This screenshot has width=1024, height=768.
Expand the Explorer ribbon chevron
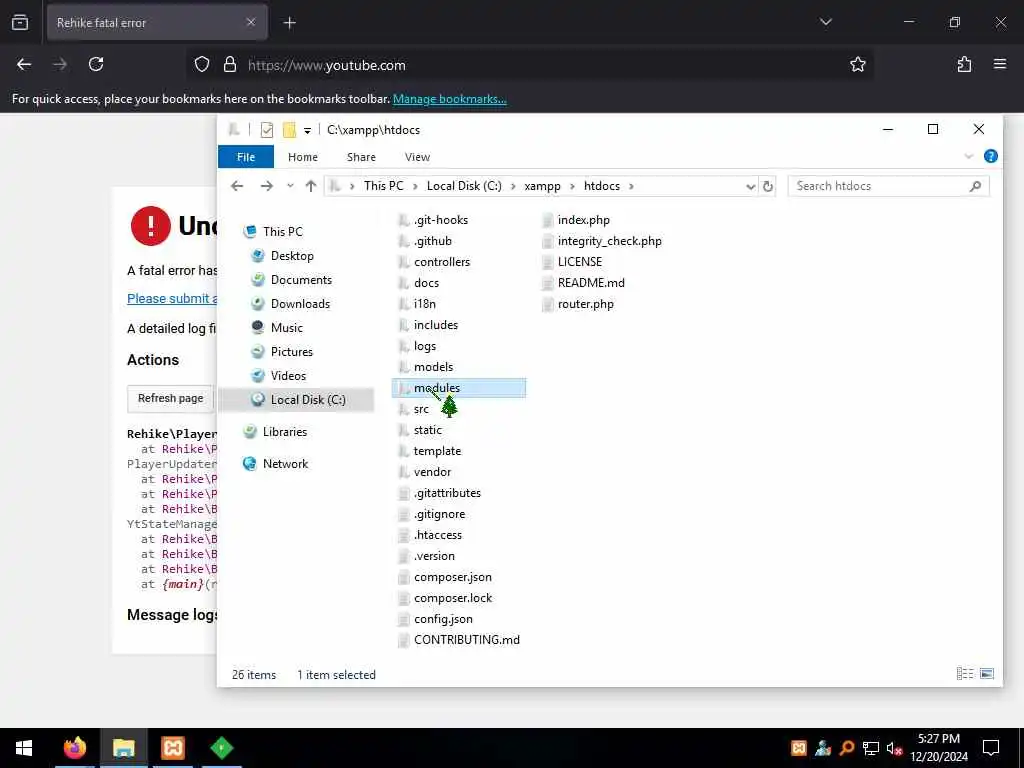[x=968, y=156]
